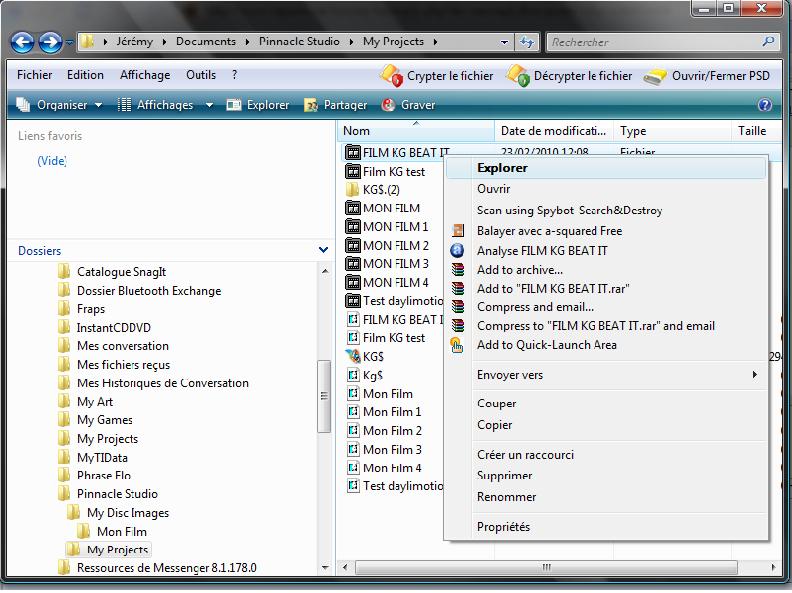The width and height of the screenshot is (792, 593).
Task: Click the KG$.(2) folder icon
Action: pos(353,190)
